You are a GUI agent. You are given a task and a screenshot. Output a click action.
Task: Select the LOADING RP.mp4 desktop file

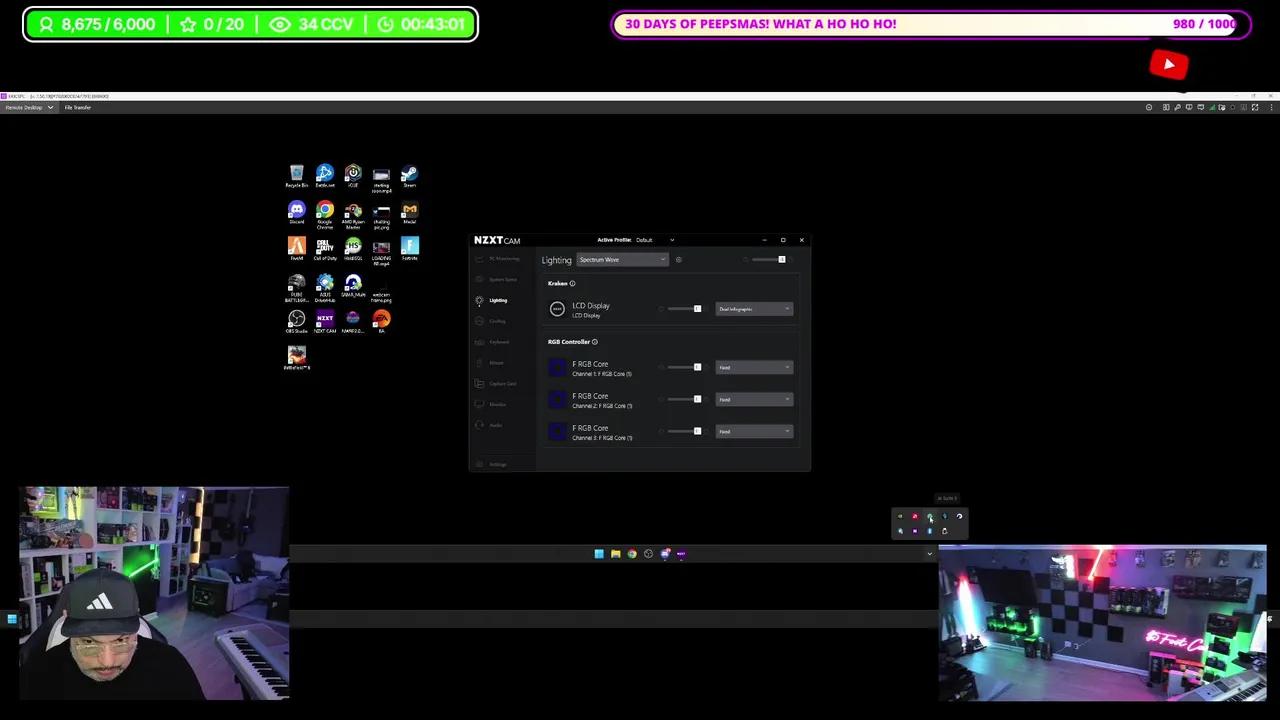(x=381, y=252)
